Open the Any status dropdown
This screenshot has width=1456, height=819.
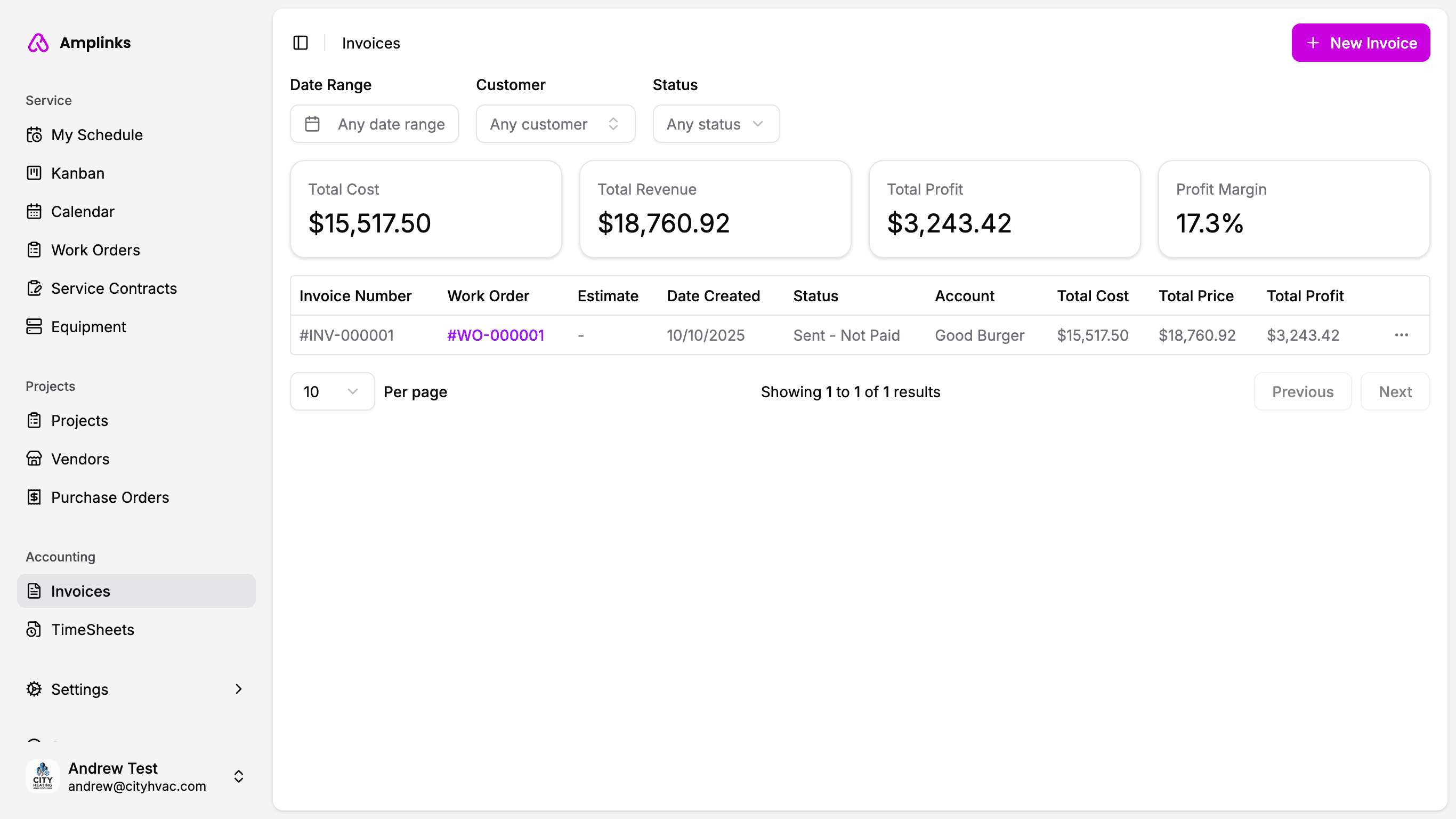(716, 124)
